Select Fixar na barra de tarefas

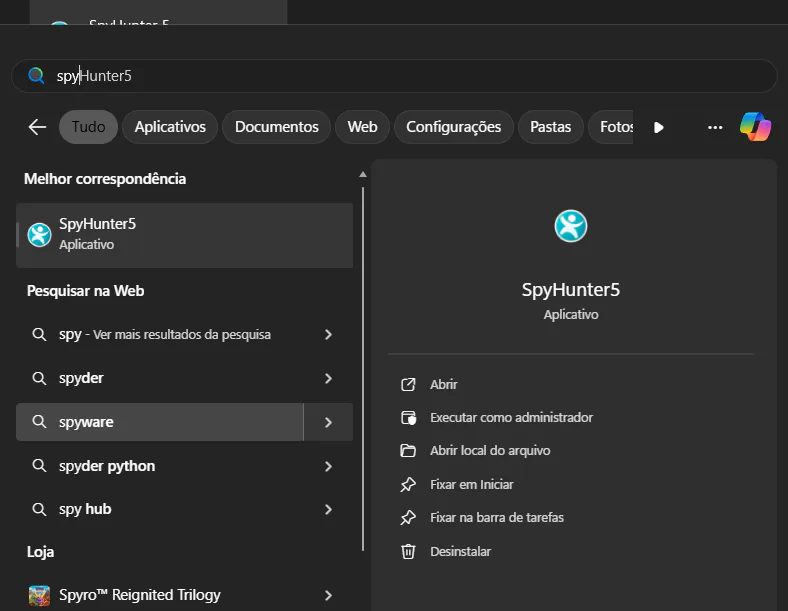496,518
